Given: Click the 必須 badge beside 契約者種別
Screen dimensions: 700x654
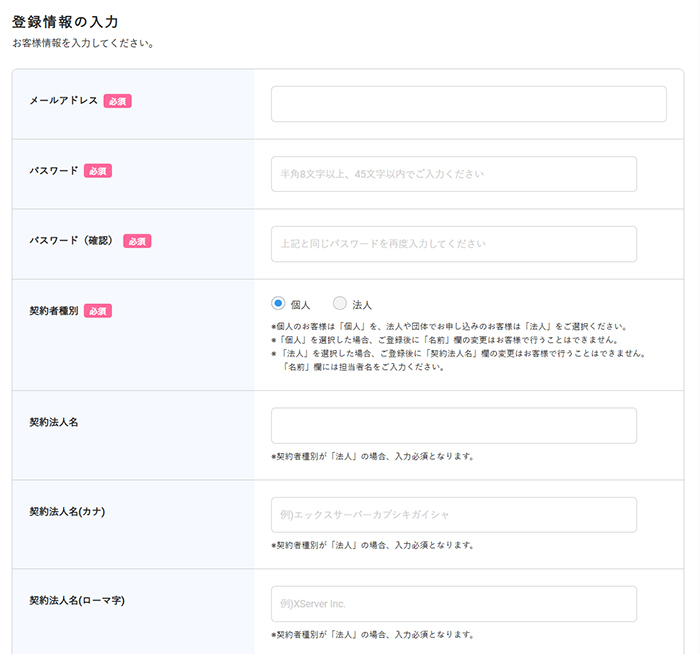Looking at the screenshot, I should [98, 311].
